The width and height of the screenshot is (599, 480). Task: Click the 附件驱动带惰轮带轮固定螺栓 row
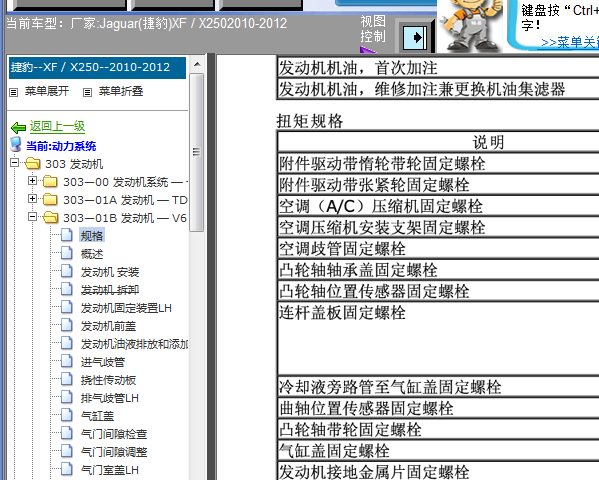(438, 164)
